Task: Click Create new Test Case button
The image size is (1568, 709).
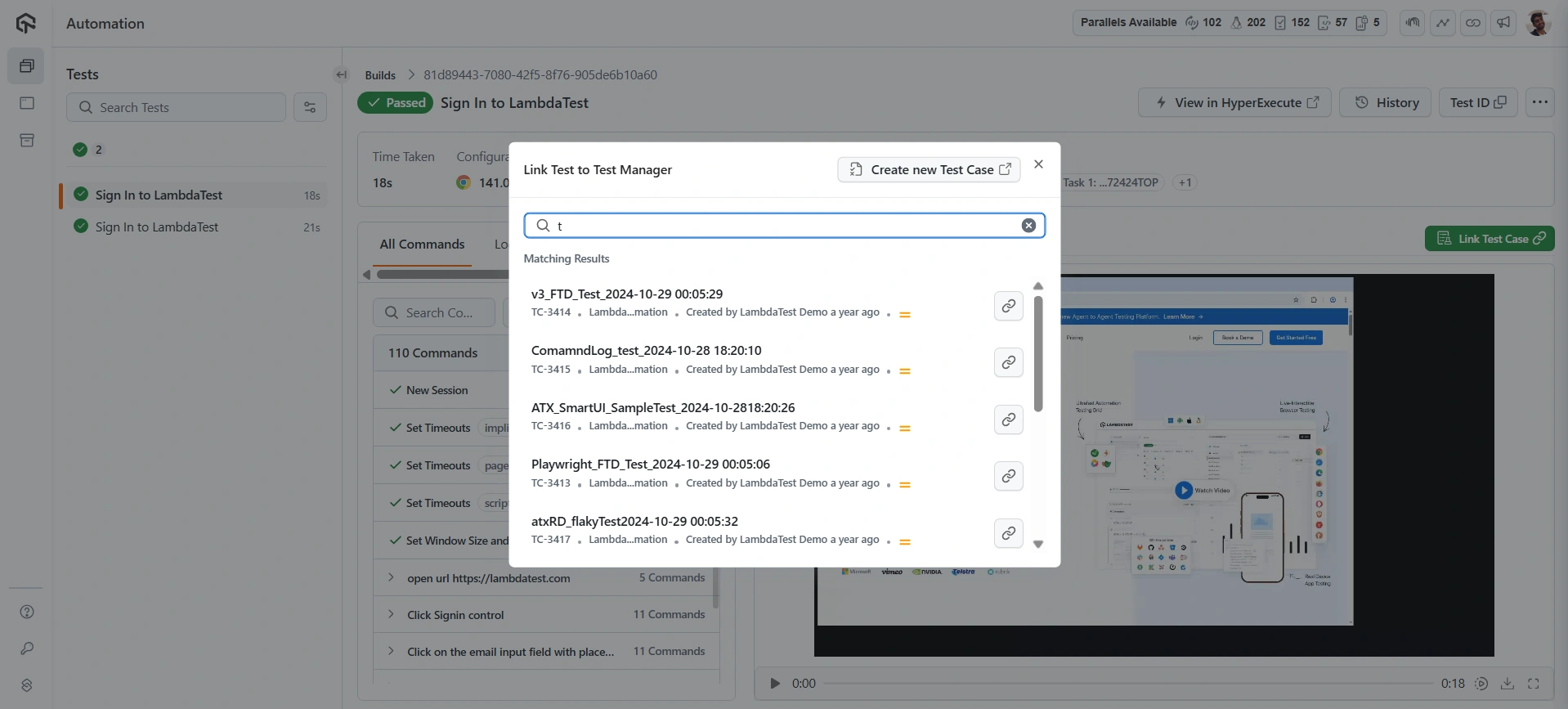Action: pyautogui.click(x=929, y=169)
